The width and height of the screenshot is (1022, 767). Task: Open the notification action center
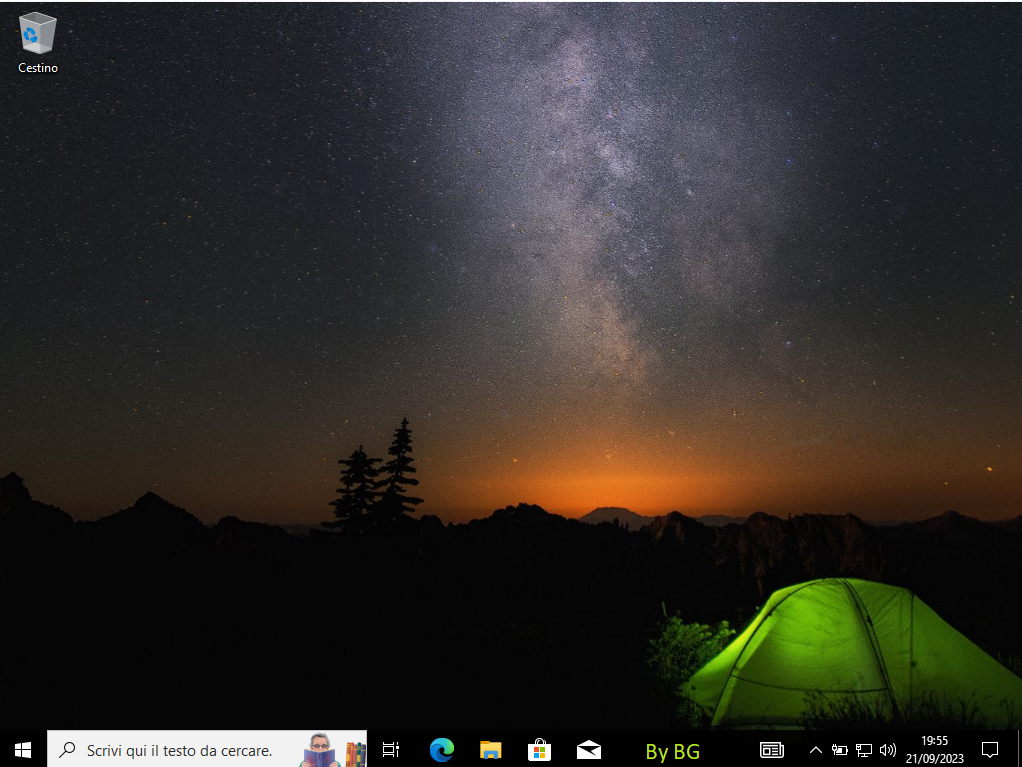(x=989, y=750)
